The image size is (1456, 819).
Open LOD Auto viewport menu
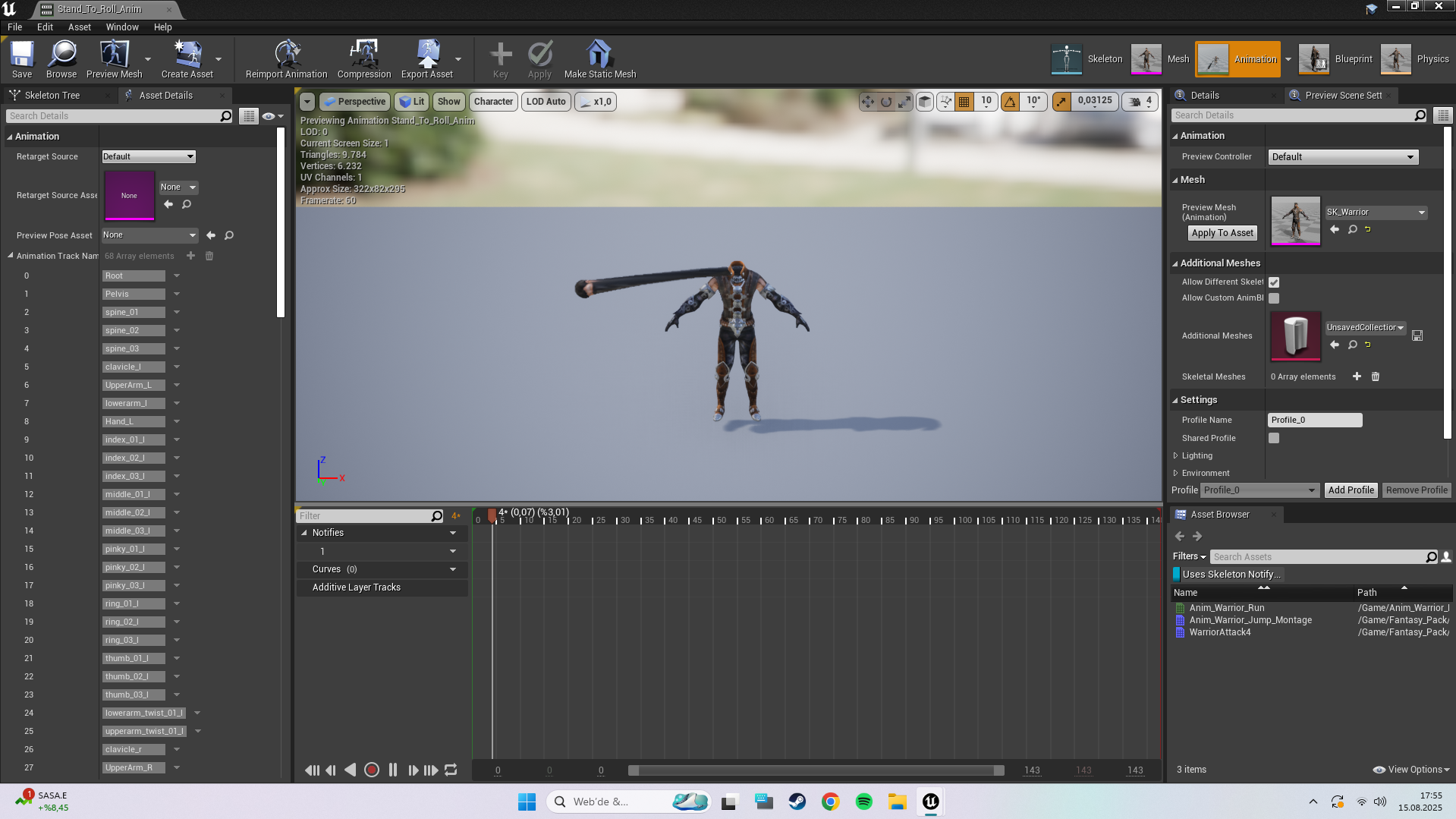[x=546, y=102]
